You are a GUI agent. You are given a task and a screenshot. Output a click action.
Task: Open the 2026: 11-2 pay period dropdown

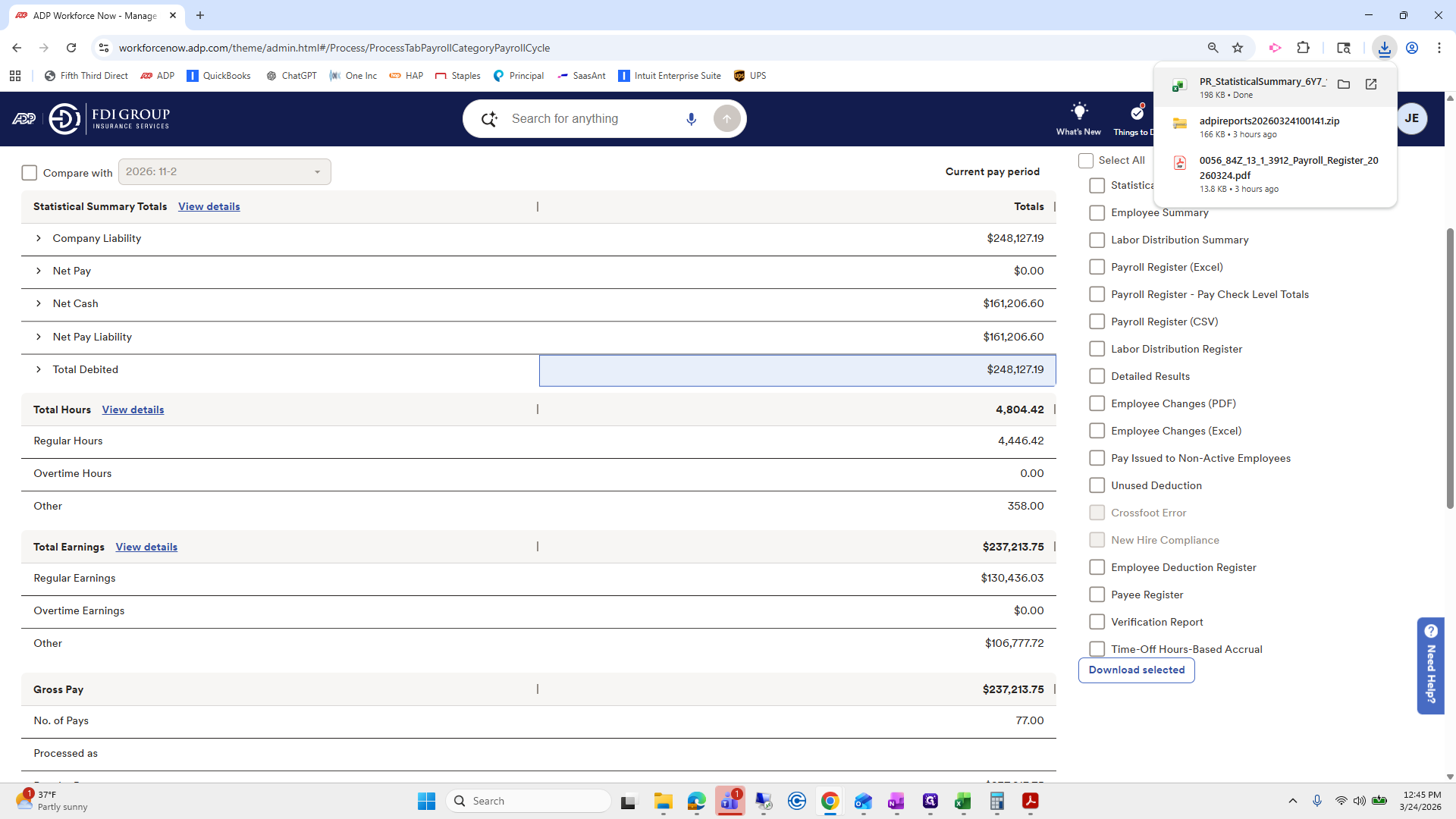tap(224, 172)
